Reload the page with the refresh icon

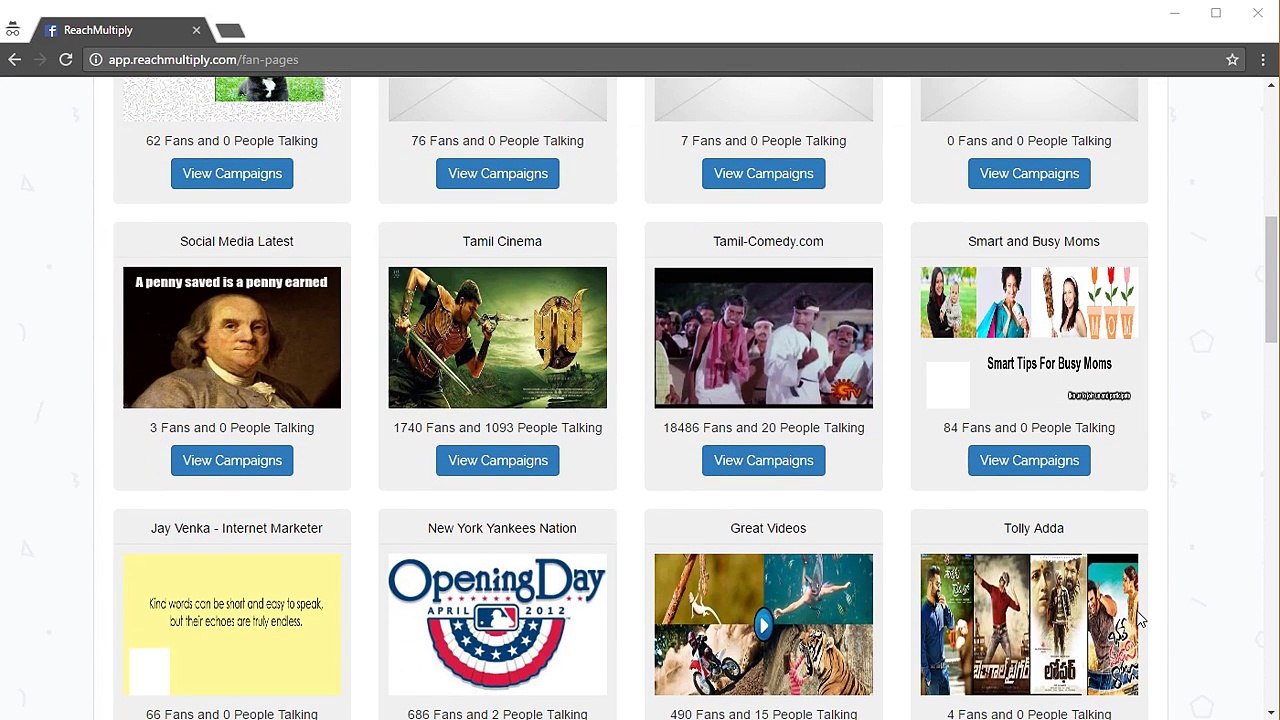(x=66, y=60)
